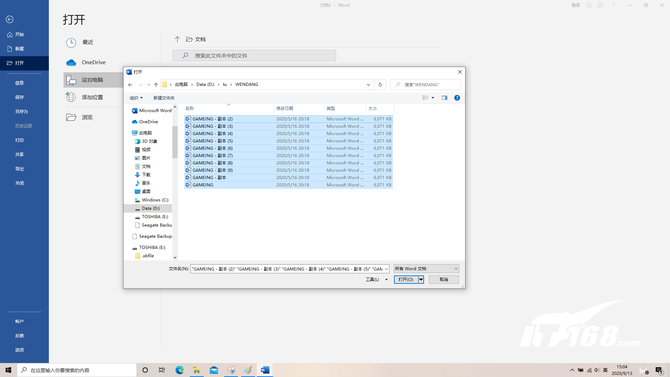Select the last file named GAMEING
670x377 pixels.
tap(288, 185)
